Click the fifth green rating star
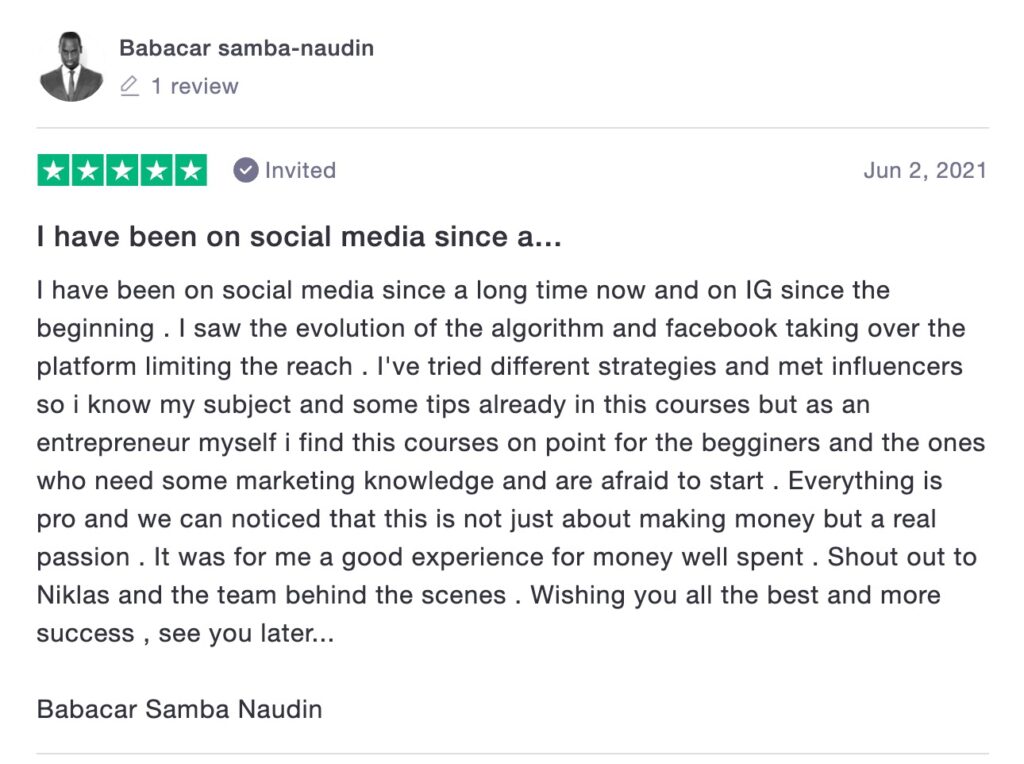1024x764 pixels. pyautogui.click(x=190, y=171)
